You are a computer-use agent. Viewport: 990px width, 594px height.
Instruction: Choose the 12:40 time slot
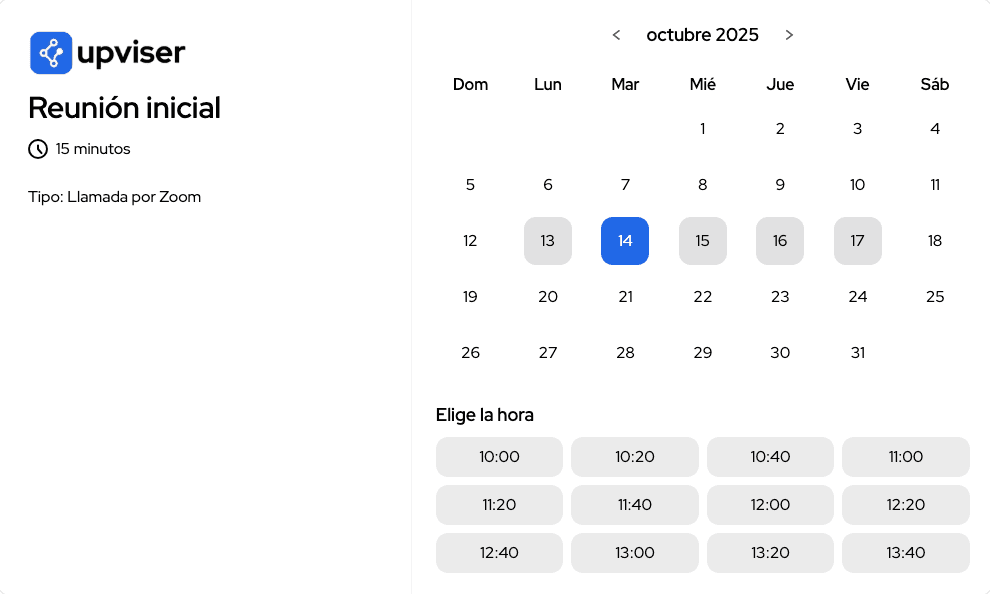[x=499, y=552]
